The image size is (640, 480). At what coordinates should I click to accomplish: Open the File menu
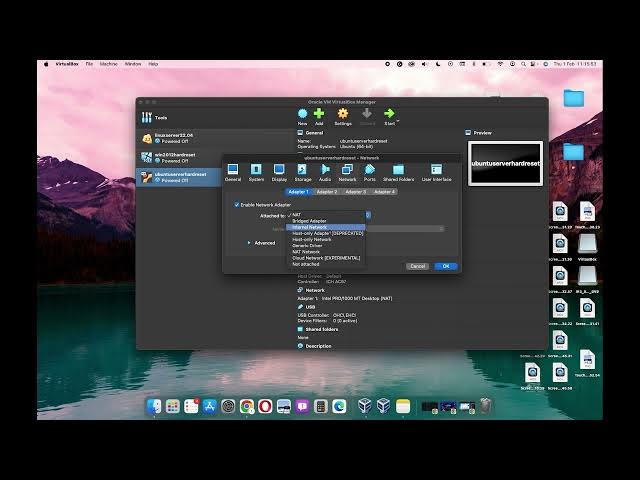point(89,64)
